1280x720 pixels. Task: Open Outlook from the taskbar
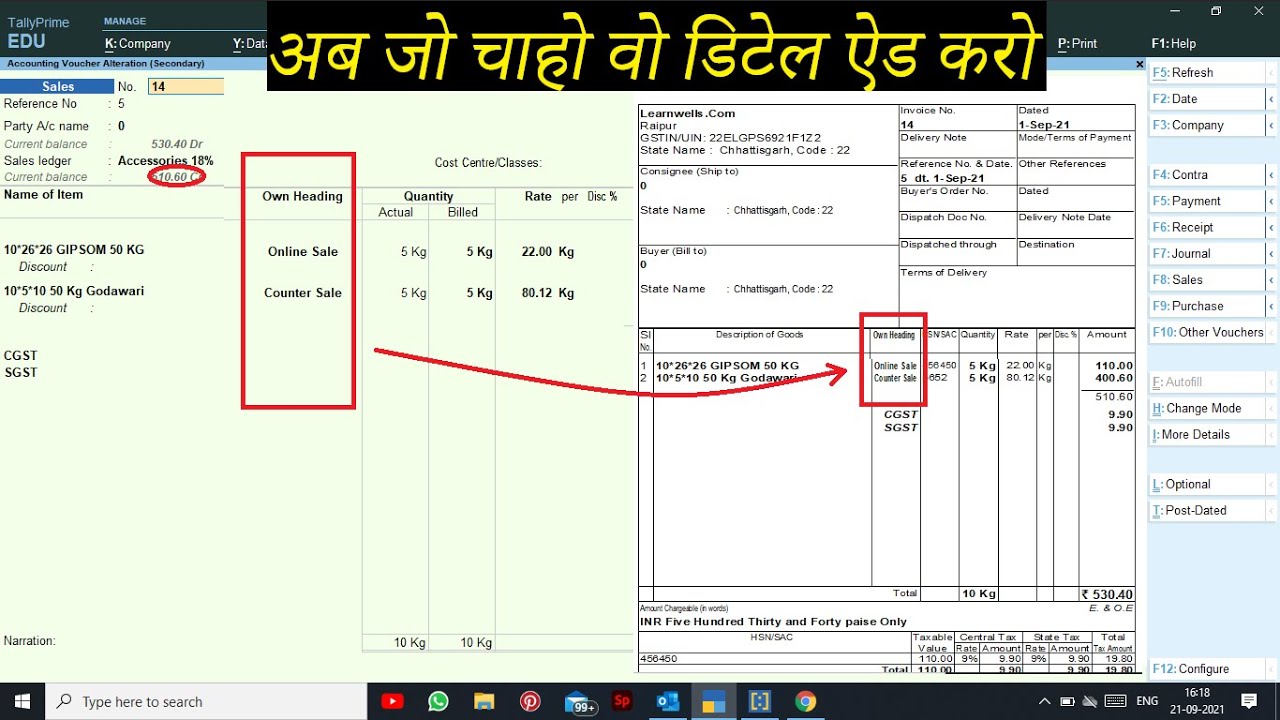click(668, 701)
